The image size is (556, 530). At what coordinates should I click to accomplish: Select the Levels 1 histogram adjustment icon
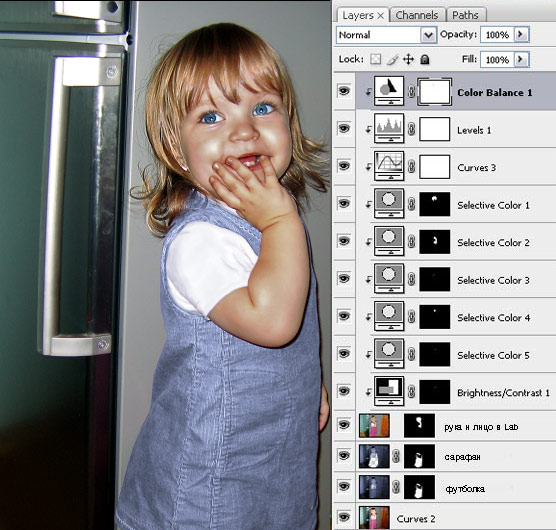click(x=389, y=128)
